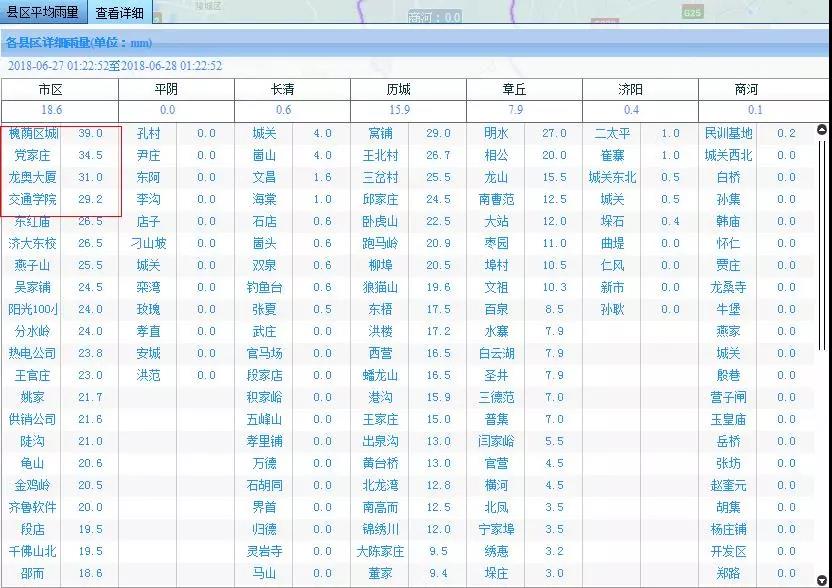The image size is (832, 588).
Task: Click the 白云湖 station name
Action: coord(496,353)
